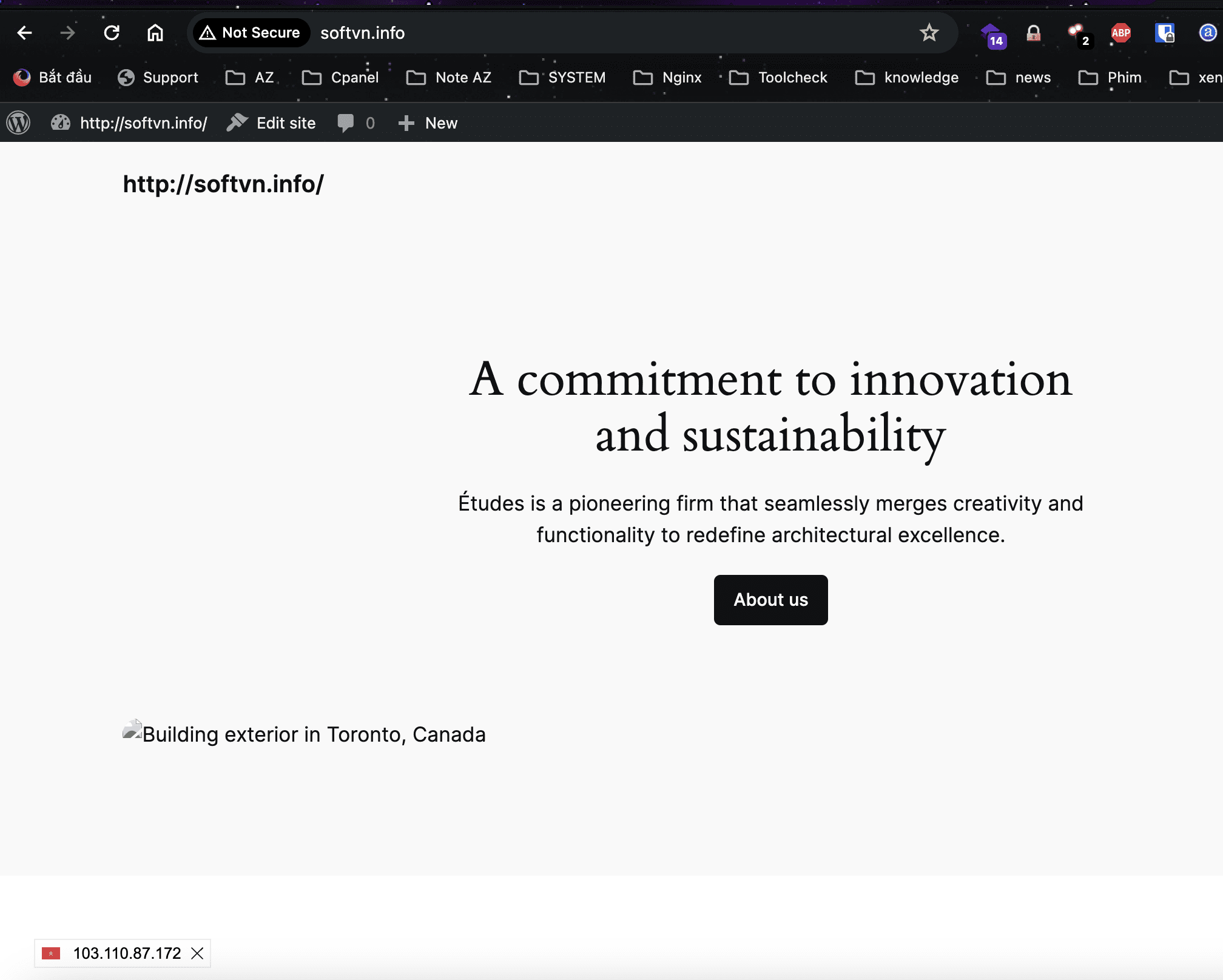Viewport: 1223px width, 980px height.
Task: Close the 103.110.87.172 IP popup
Action: pyautogui.click(x=197, y=953)
